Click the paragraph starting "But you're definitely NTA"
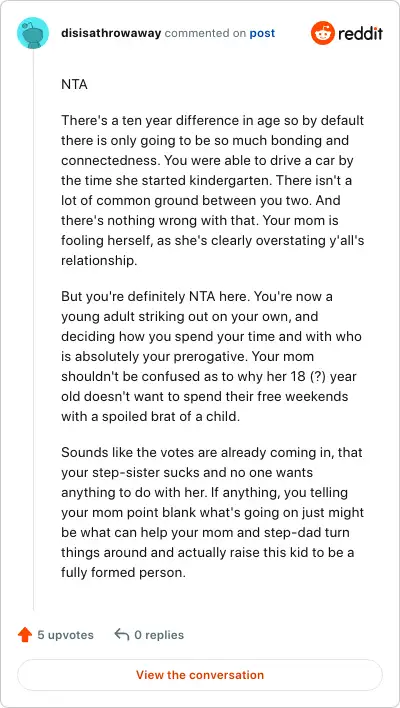This screenshot has height=708, width=400. click(211, 357)
